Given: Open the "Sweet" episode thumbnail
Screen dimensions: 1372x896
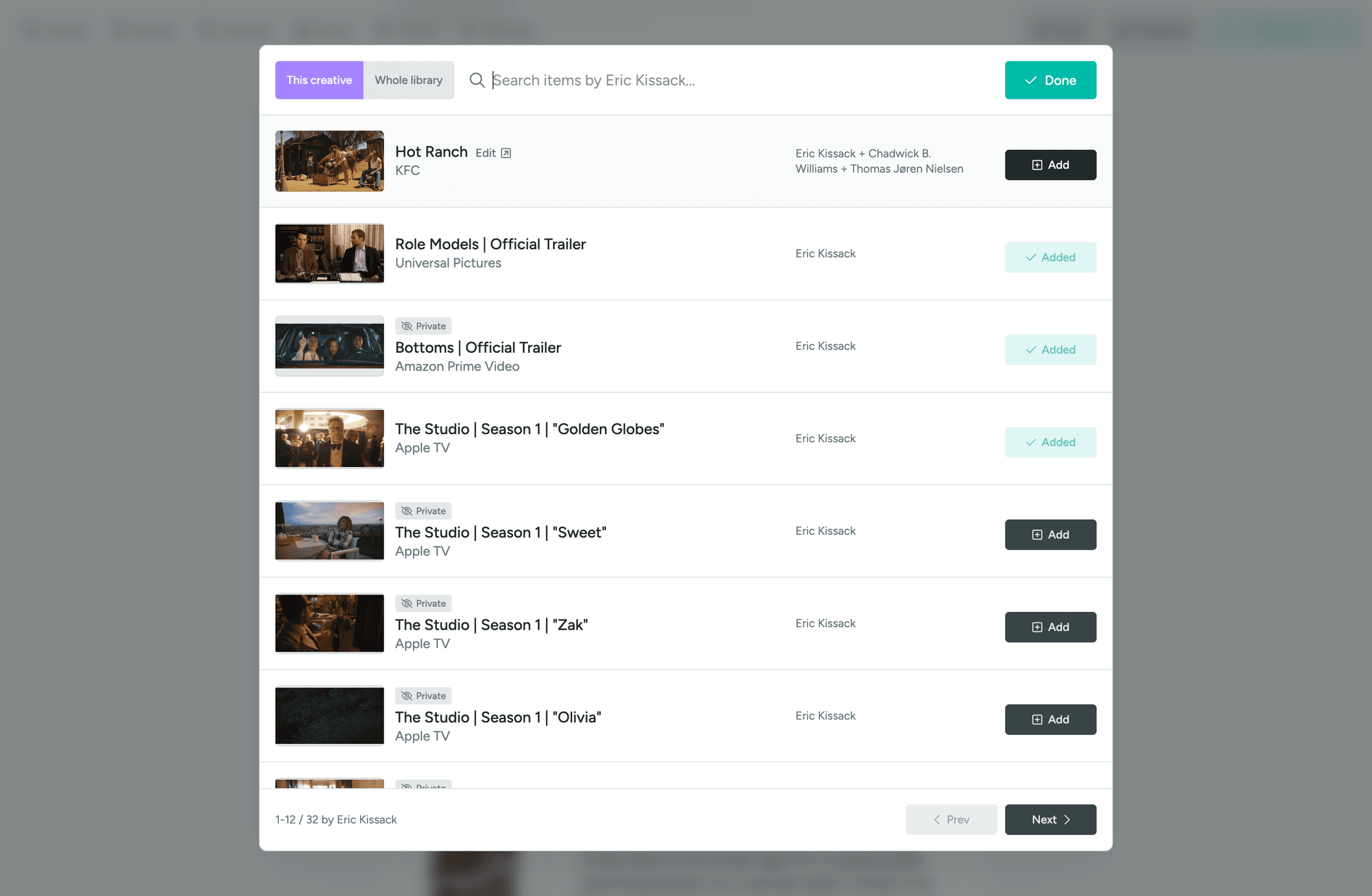Looking at the screenshot, I should click(x=329, y=531).
